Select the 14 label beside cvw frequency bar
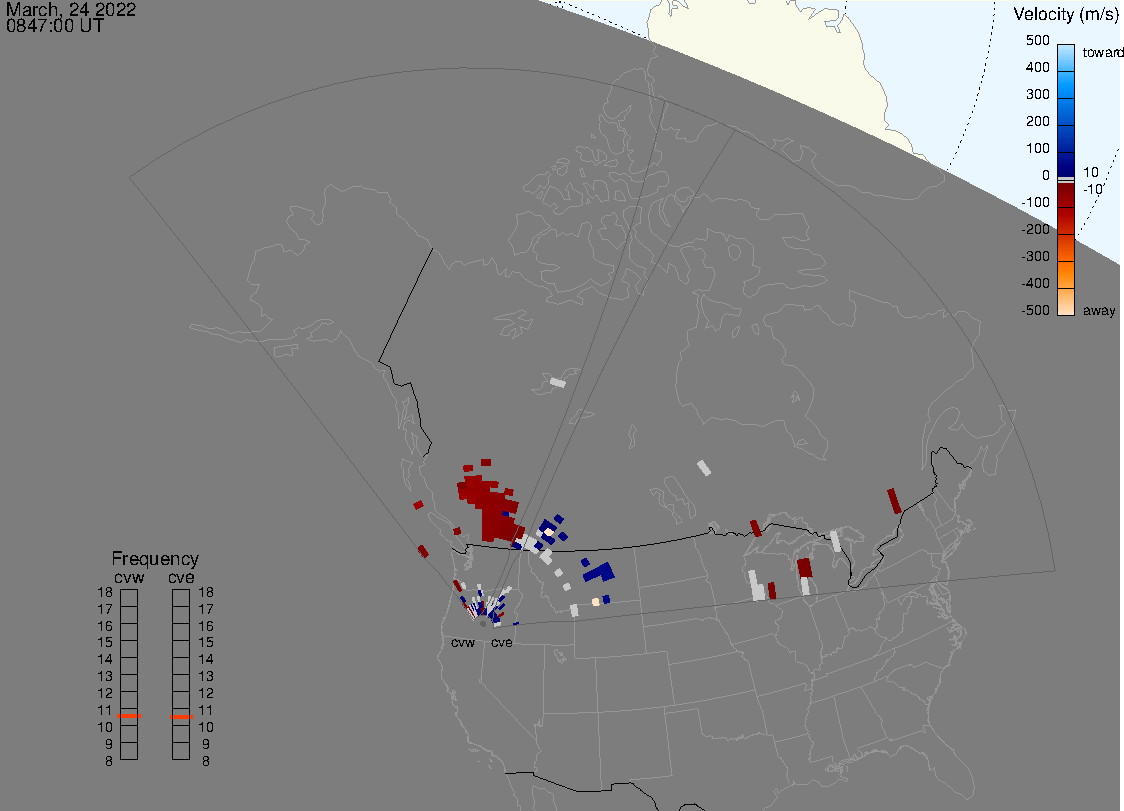 click(x=105, y=660)
